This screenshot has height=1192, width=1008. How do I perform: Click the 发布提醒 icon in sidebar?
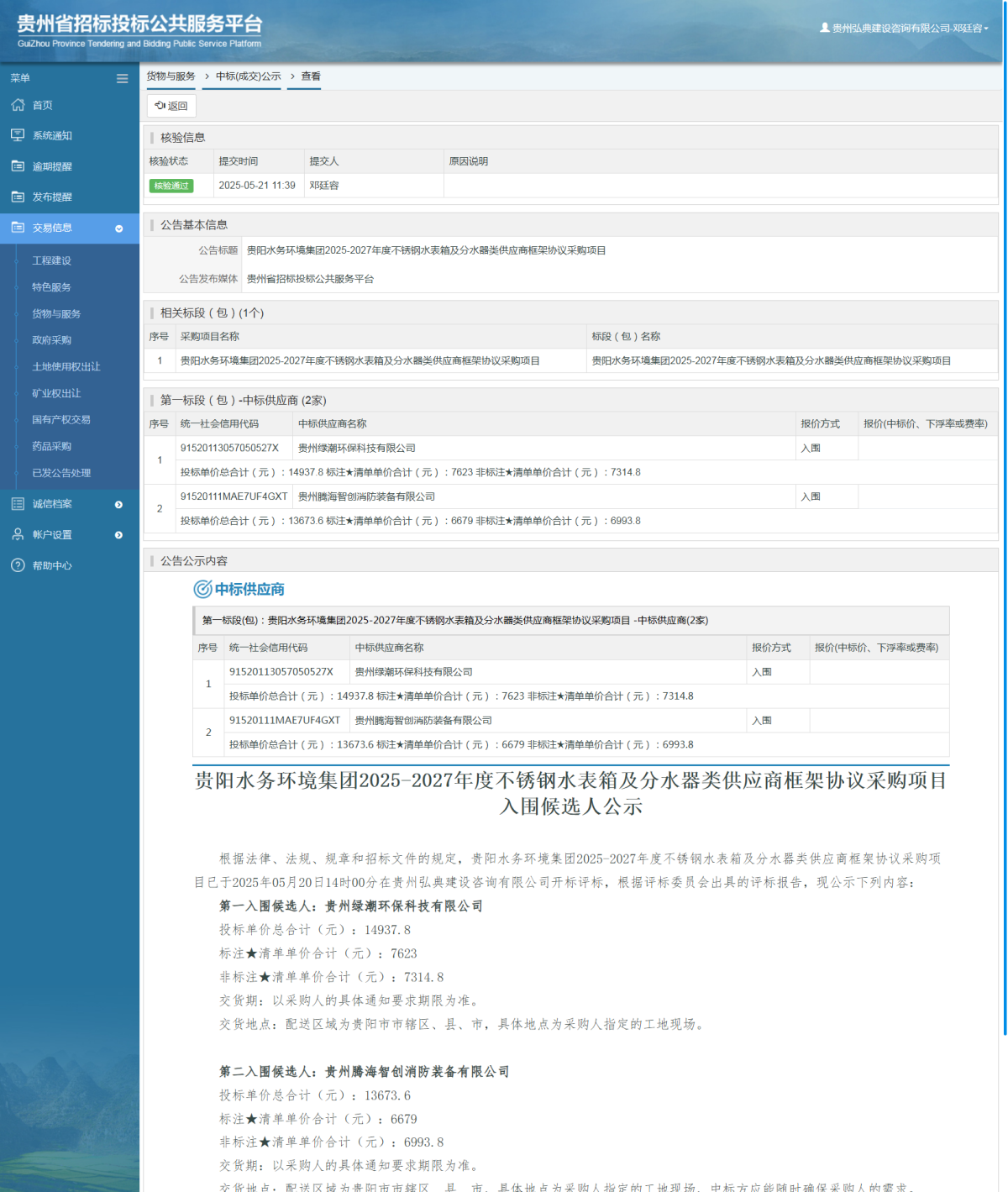(17, 197)
